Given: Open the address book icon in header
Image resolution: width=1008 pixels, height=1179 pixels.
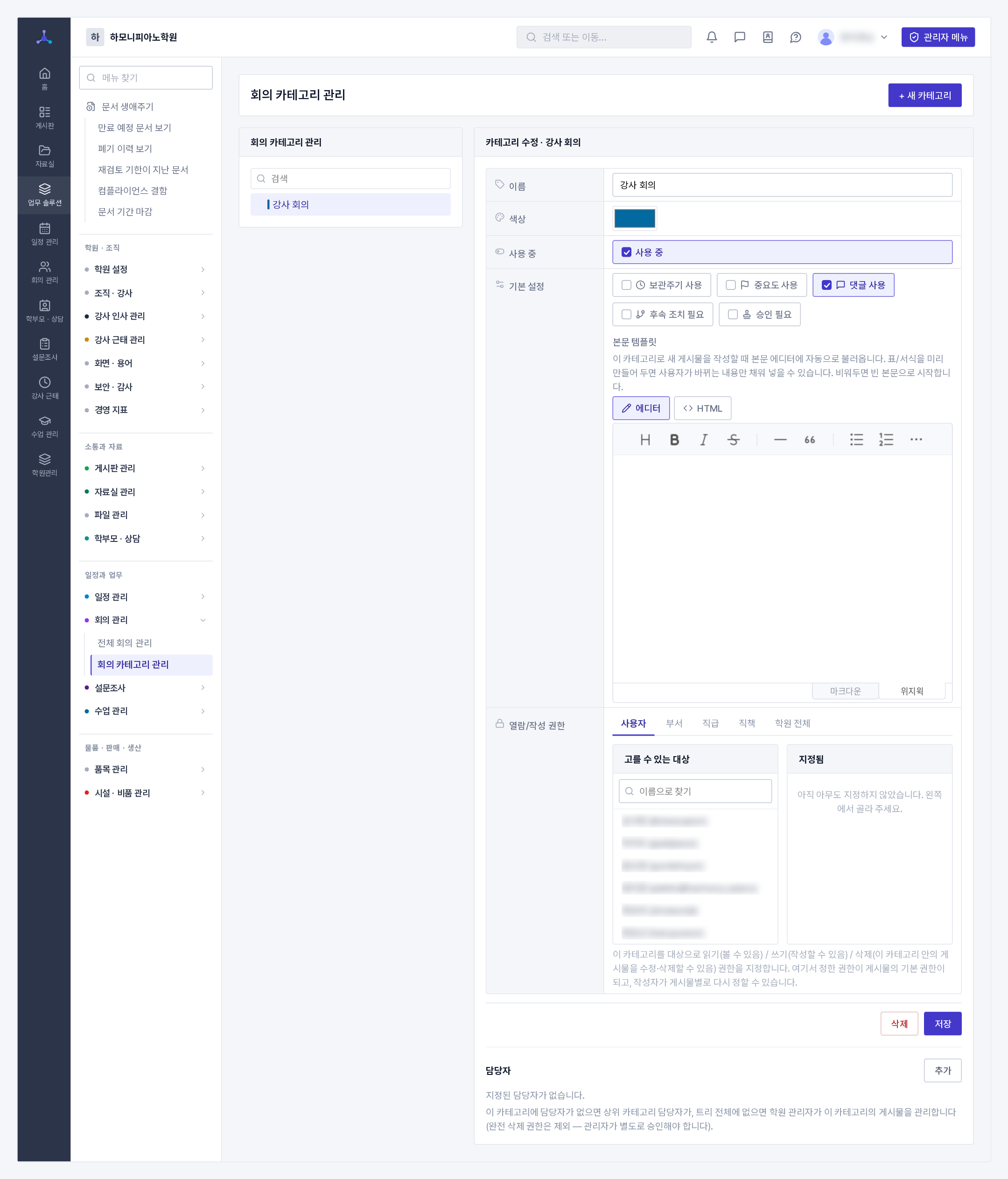Looking at the screenshot, I should pos(767,37).
